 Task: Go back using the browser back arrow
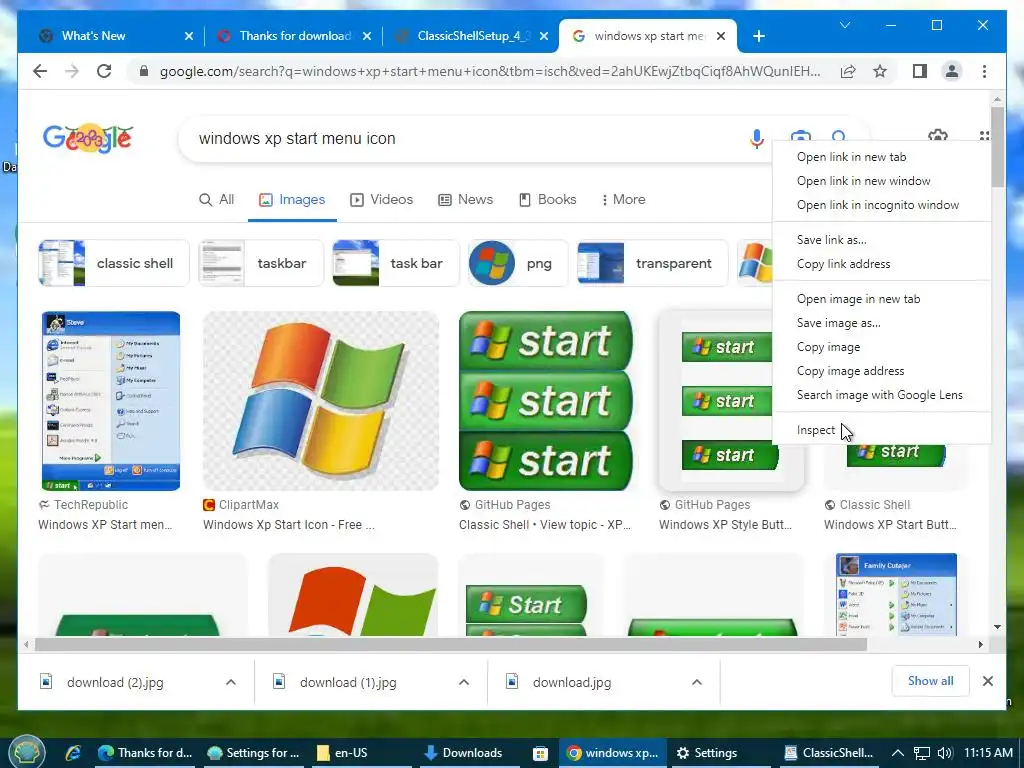pos(40,71)
